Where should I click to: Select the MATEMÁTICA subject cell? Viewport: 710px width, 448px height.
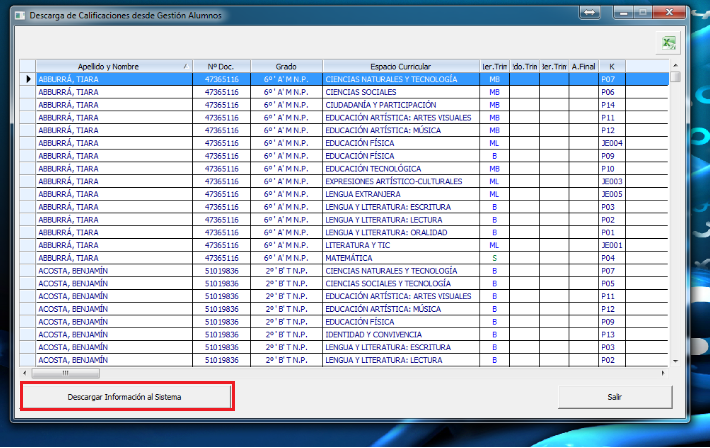pyautogui.click(x=400, y=257)
